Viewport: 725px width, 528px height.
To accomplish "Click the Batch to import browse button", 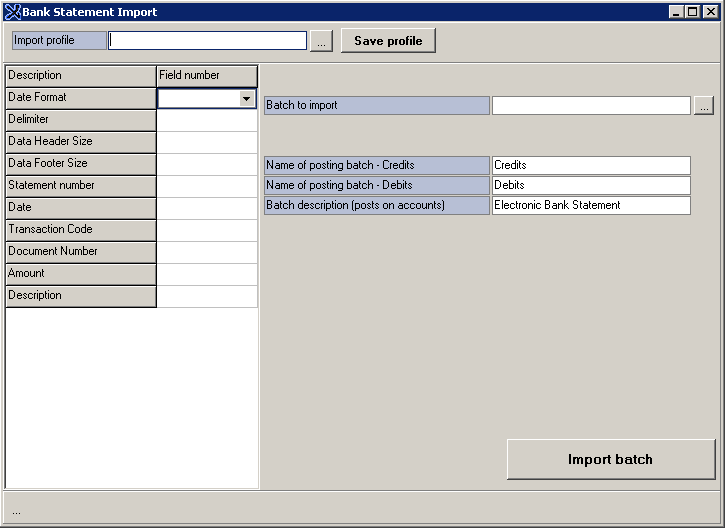I will point(704,106).
